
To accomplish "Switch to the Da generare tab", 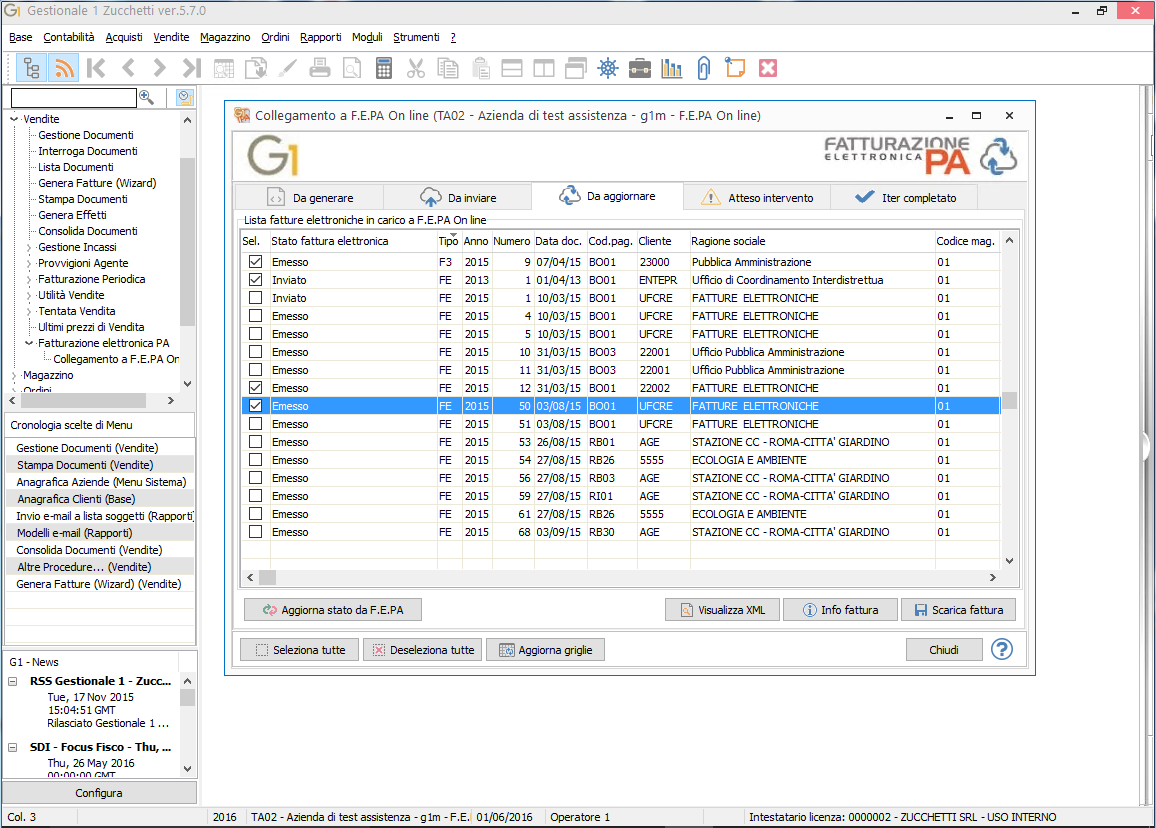I will coord(310,198).
